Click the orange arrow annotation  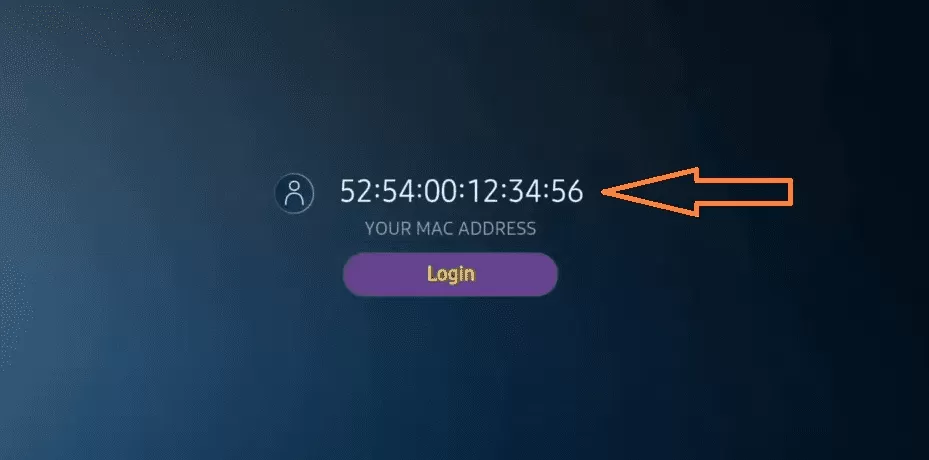[x=697, y=192]
